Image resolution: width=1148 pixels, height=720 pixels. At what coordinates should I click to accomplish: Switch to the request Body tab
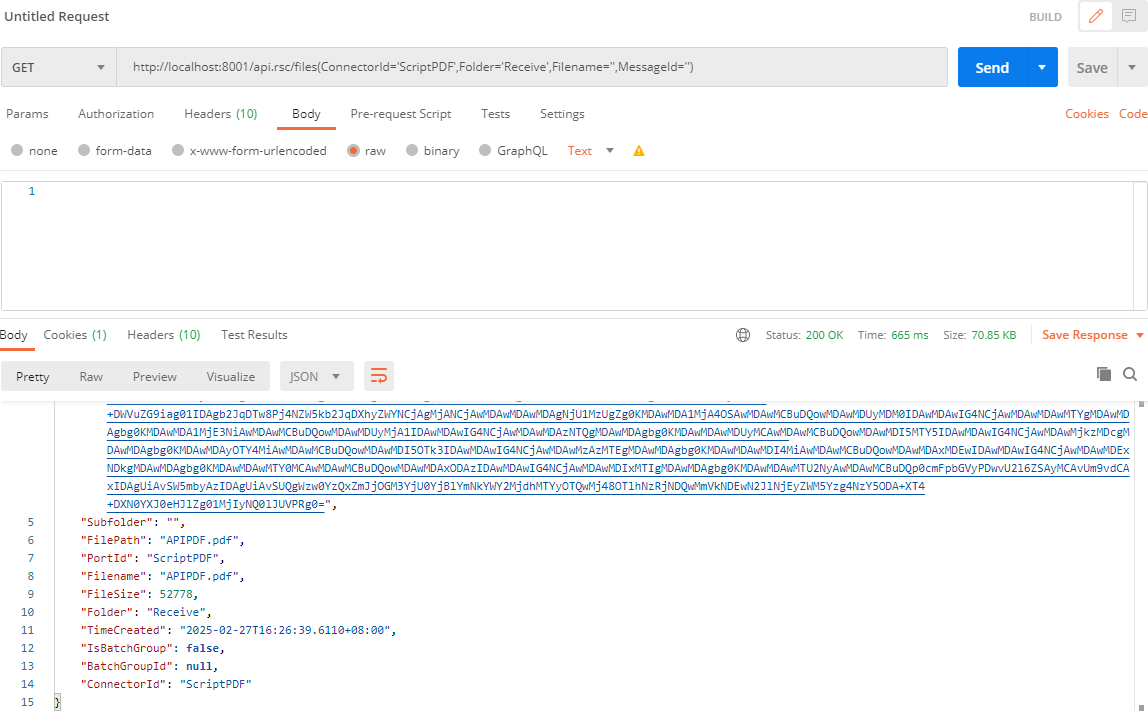(306, 114)
